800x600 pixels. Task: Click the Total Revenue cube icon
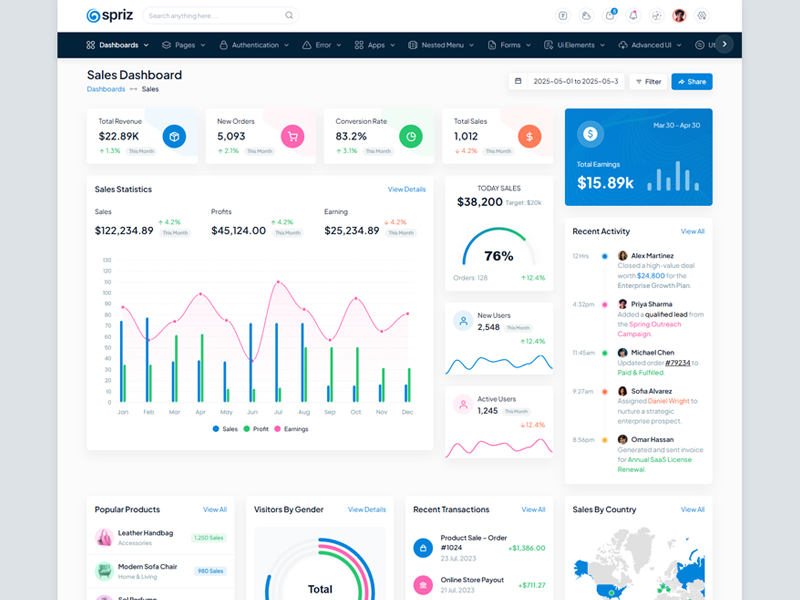pyautogui.click(x=174, y=136)
